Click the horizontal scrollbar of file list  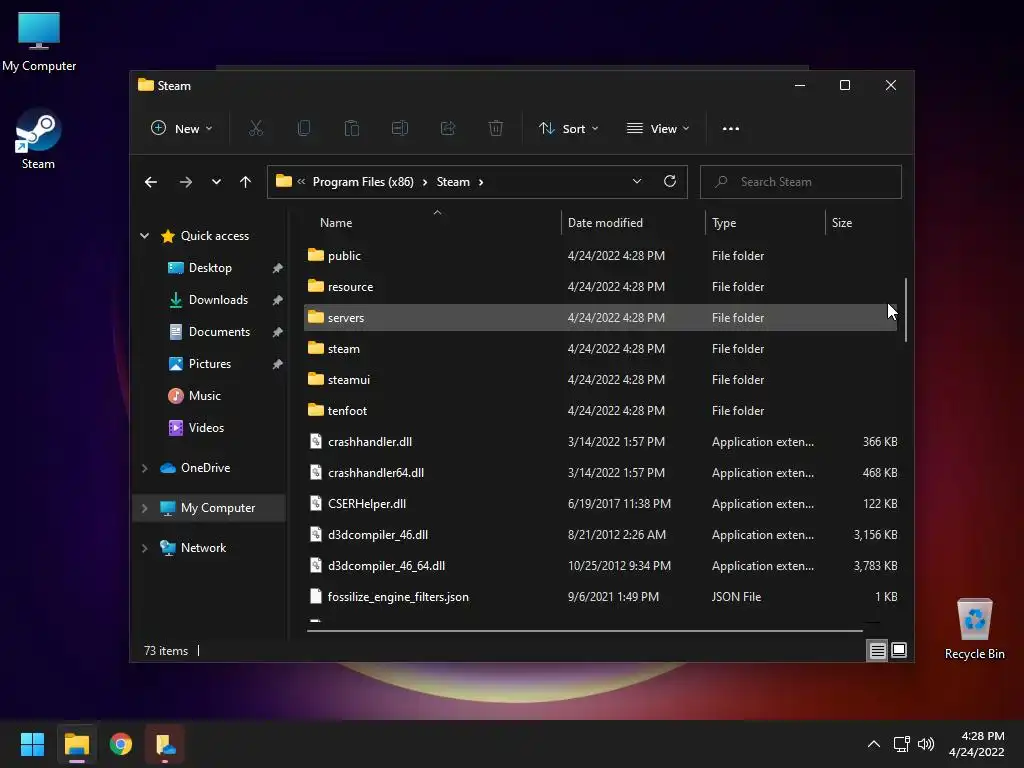(584, 631)
